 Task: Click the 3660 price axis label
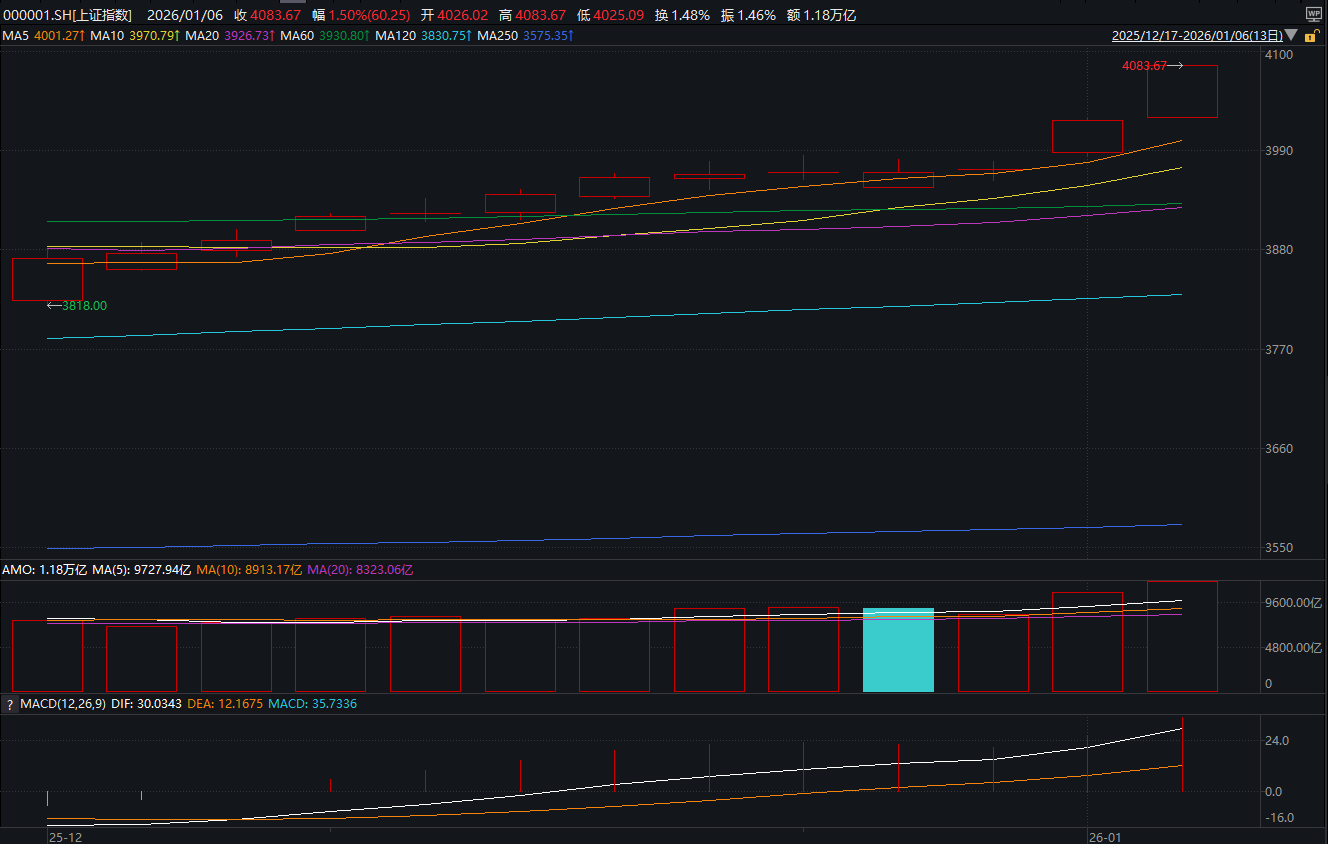(x=1279, y=449)
